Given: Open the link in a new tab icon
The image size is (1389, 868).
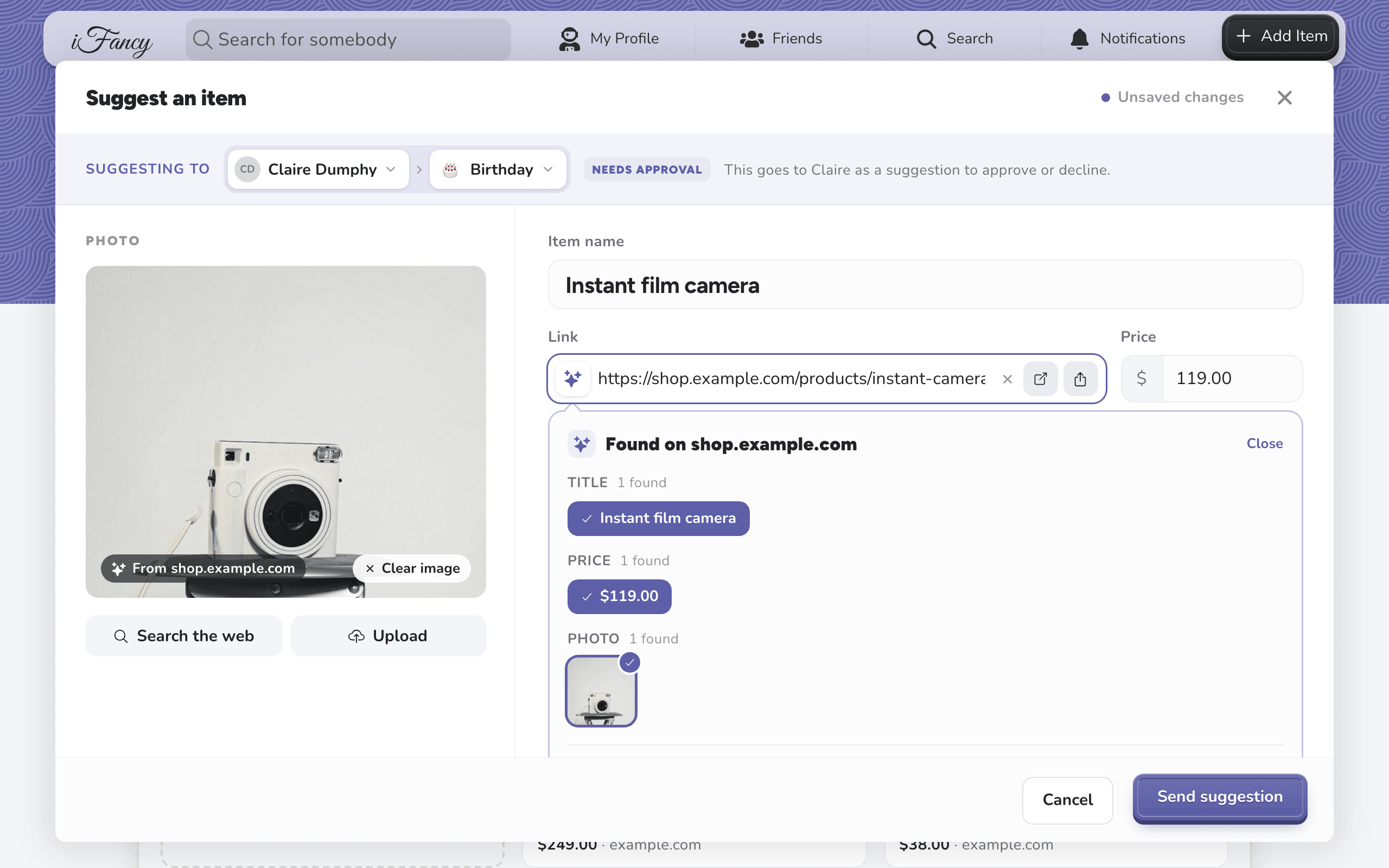Looking at the screenshot, I should (1041, 379).
